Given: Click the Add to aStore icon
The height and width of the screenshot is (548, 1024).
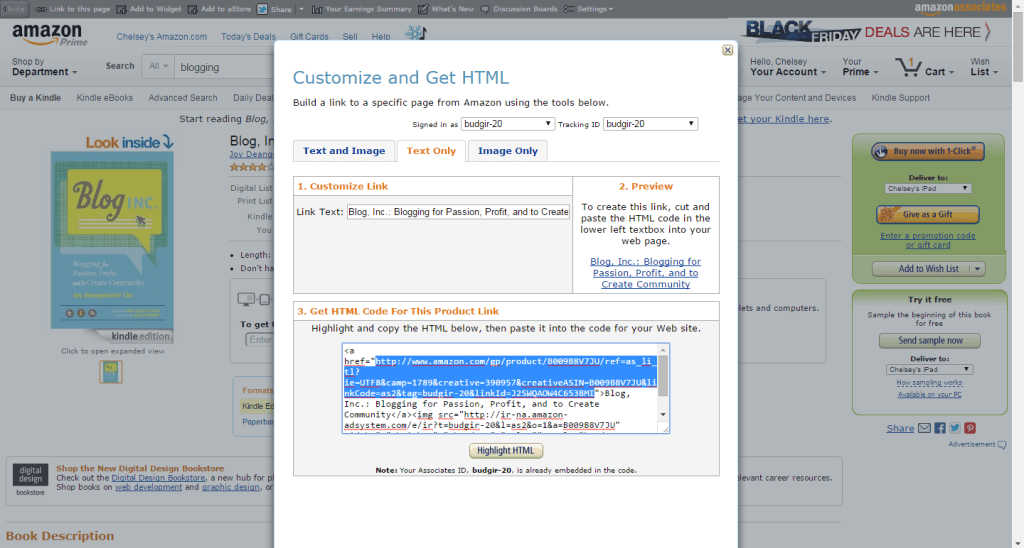Looking at the screenshot, I should (193, 9).
